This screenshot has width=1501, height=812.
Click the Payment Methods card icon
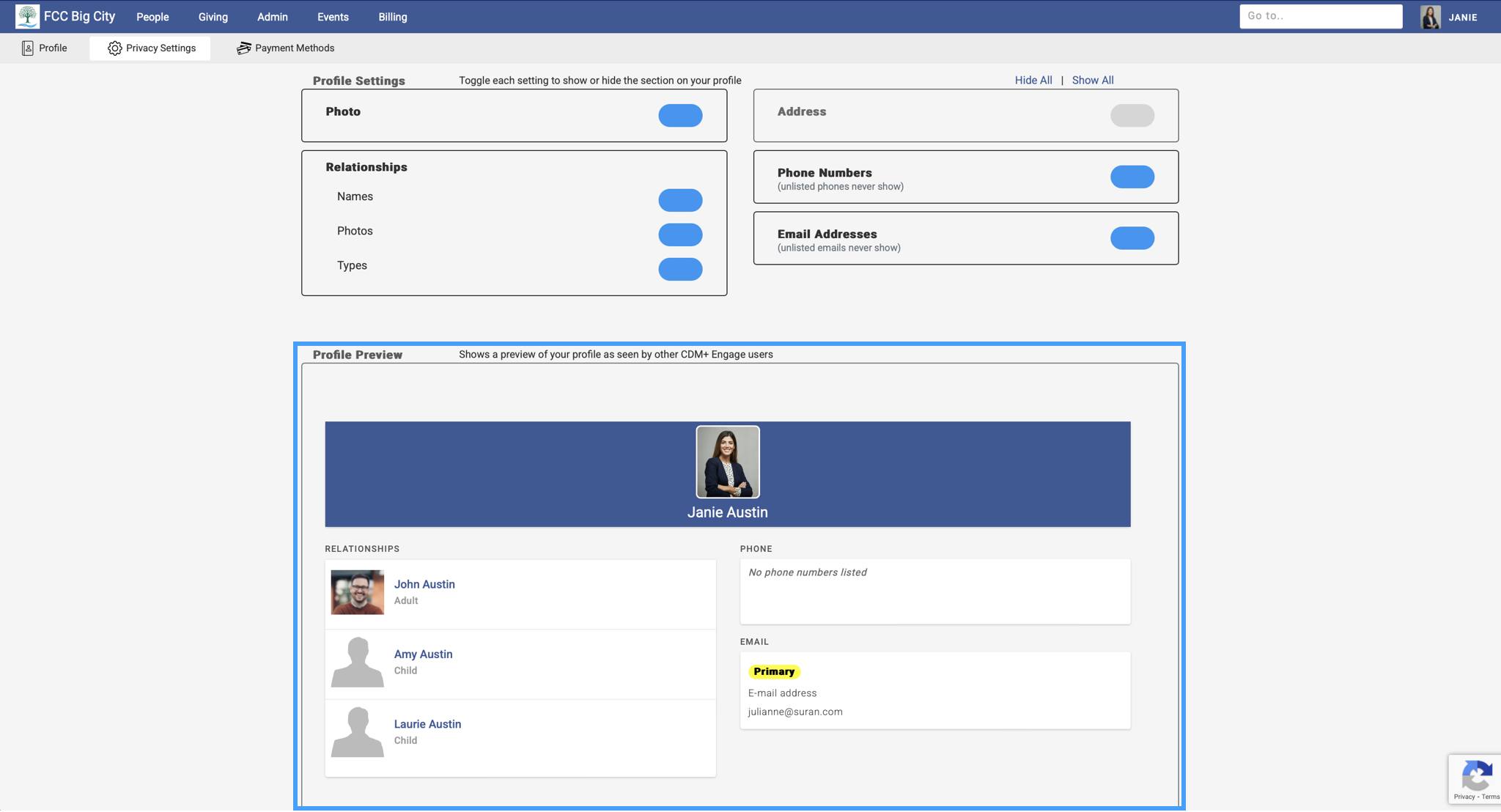pyautogui.click(x=244, y=48)
